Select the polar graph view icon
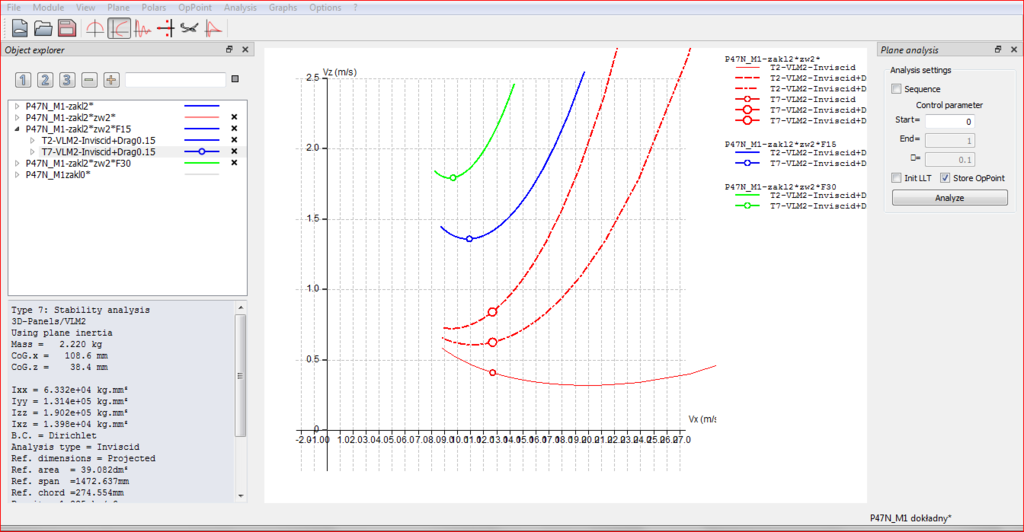The height and width of the screenshot is (532, 1024). [x=119, y=28]
